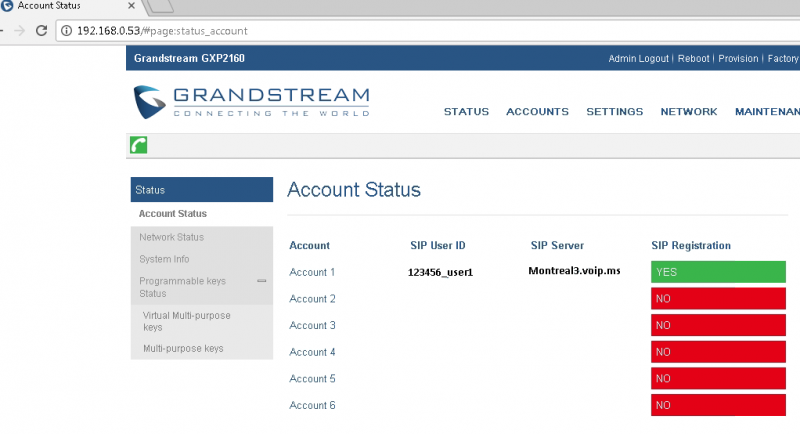Image resolution: width=800 pixels, height=434 pixels.
Task: Collapse the Programmable keys Status section
Action: pos(262,280)
